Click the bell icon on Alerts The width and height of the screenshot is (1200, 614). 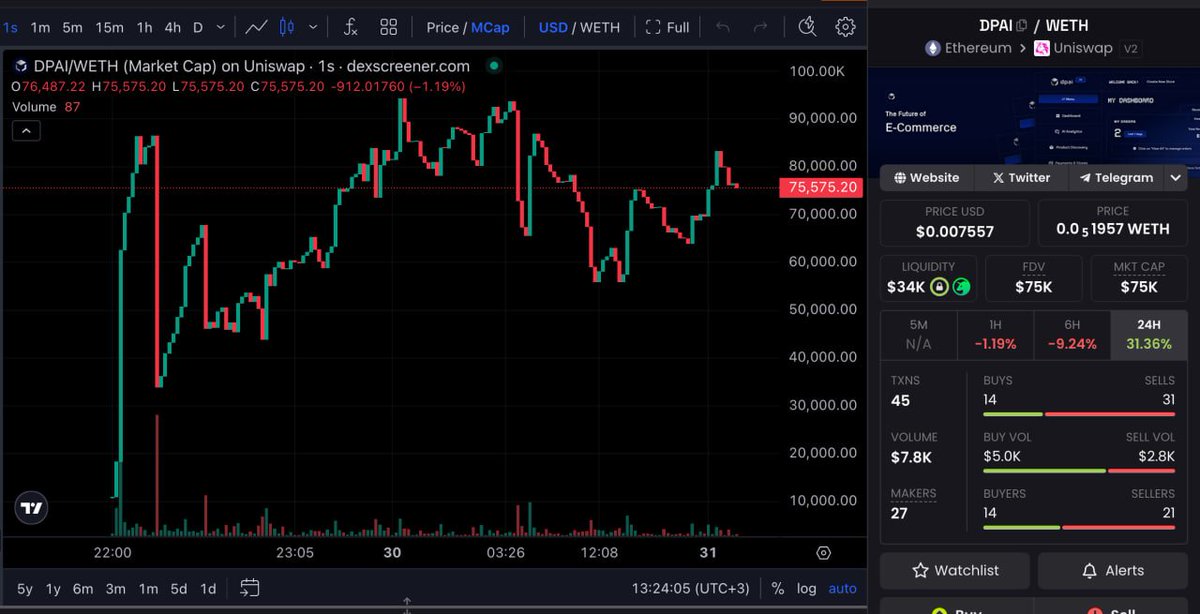click(x=1090, y=570)
